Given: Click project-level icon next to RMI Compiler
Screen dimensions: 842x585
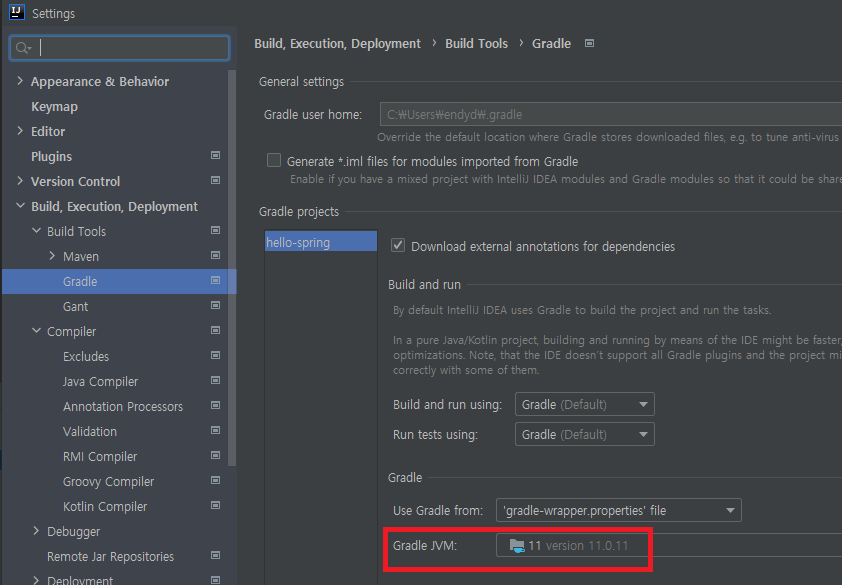Looking at the screenshot, I should point(215,455).
